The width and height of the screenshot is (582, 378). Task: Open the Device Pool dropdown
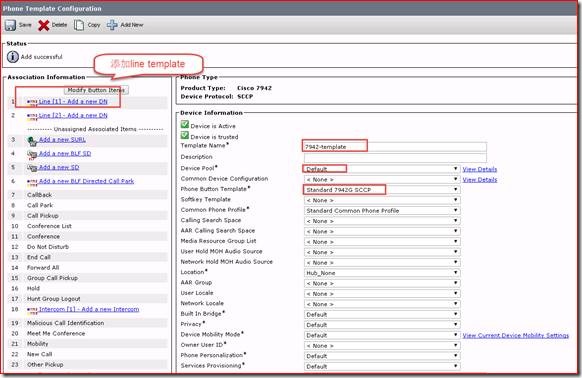(x=382, y=169)
